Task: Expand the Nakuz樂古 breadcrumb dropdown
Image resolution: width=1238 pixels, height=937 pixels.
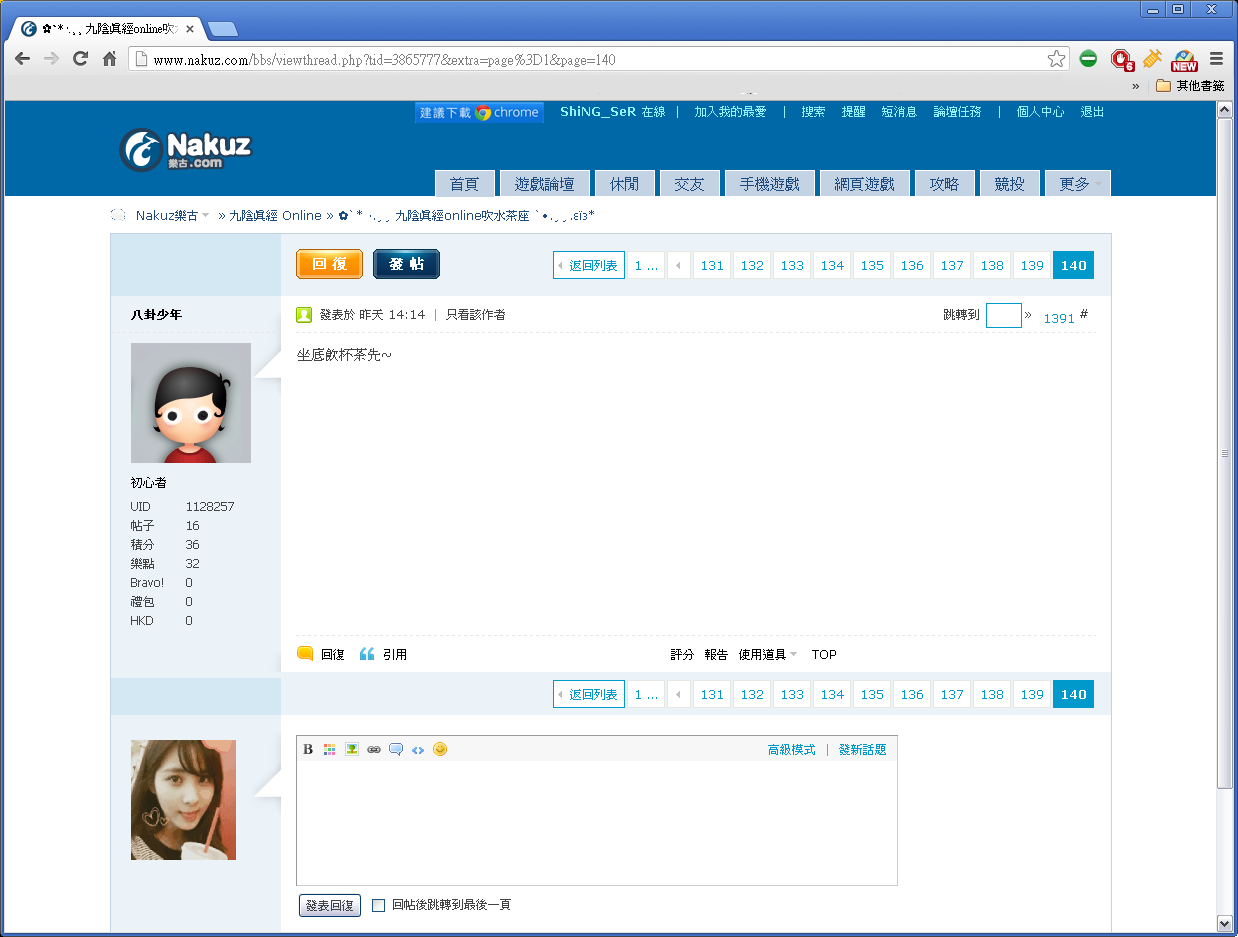Action: pos(205,216)
